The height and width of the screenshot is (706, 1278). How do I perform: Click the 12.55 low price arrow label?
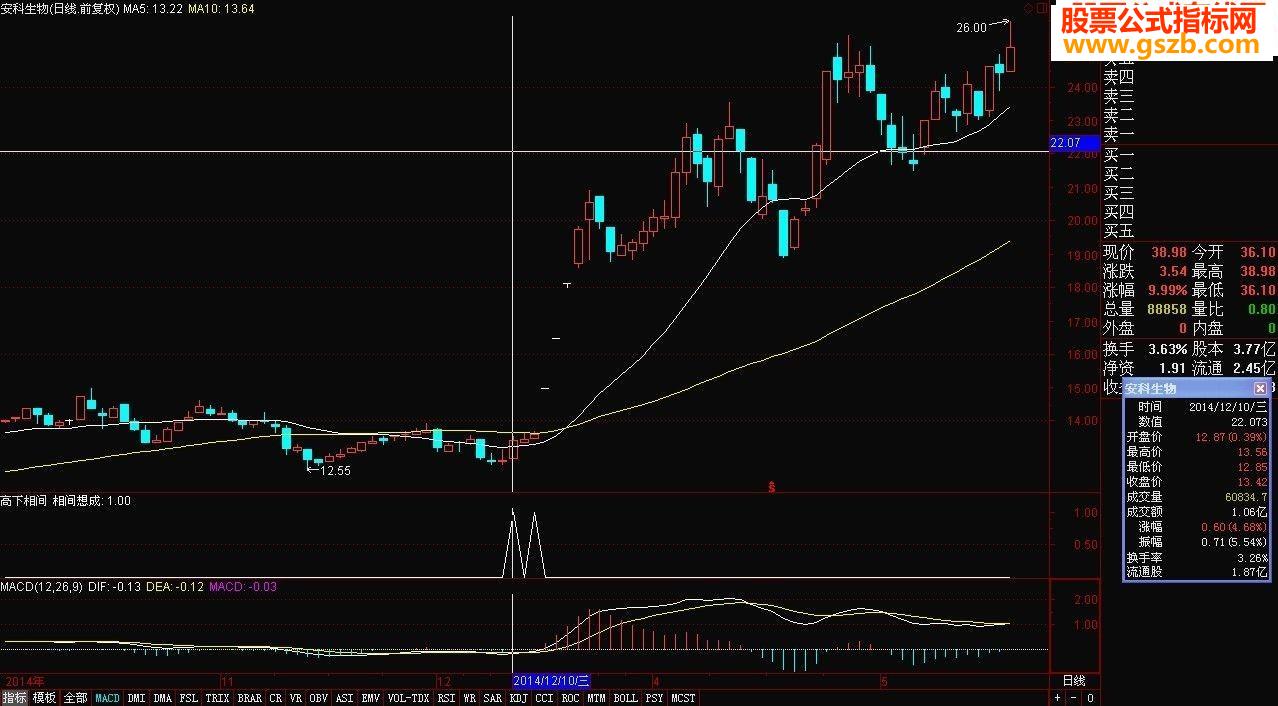328,470
